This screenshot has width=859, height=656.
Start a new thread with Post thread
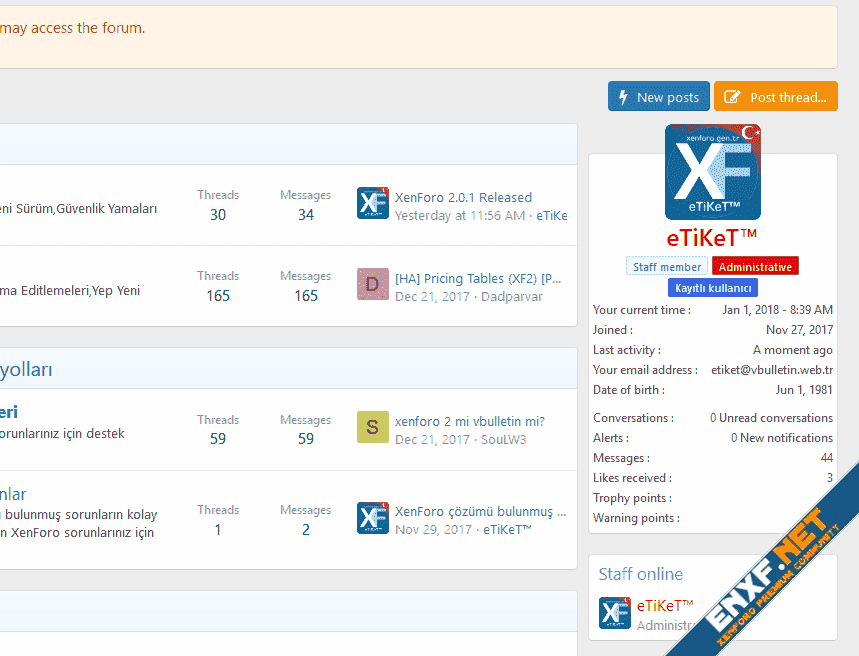[x=775, y=97]
